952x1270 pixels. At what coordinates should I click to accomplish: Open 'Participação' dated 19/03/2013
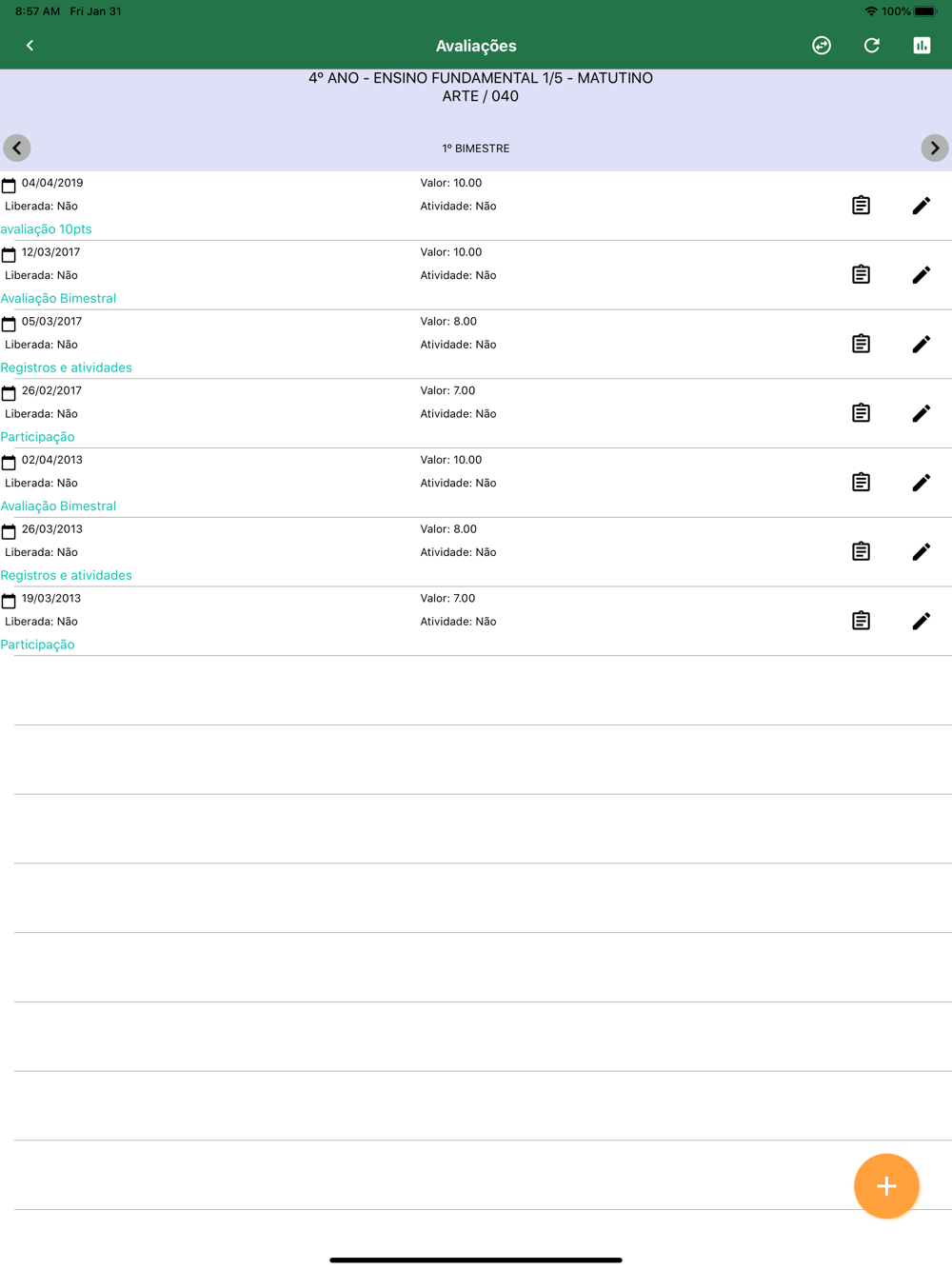pos(37,645)
